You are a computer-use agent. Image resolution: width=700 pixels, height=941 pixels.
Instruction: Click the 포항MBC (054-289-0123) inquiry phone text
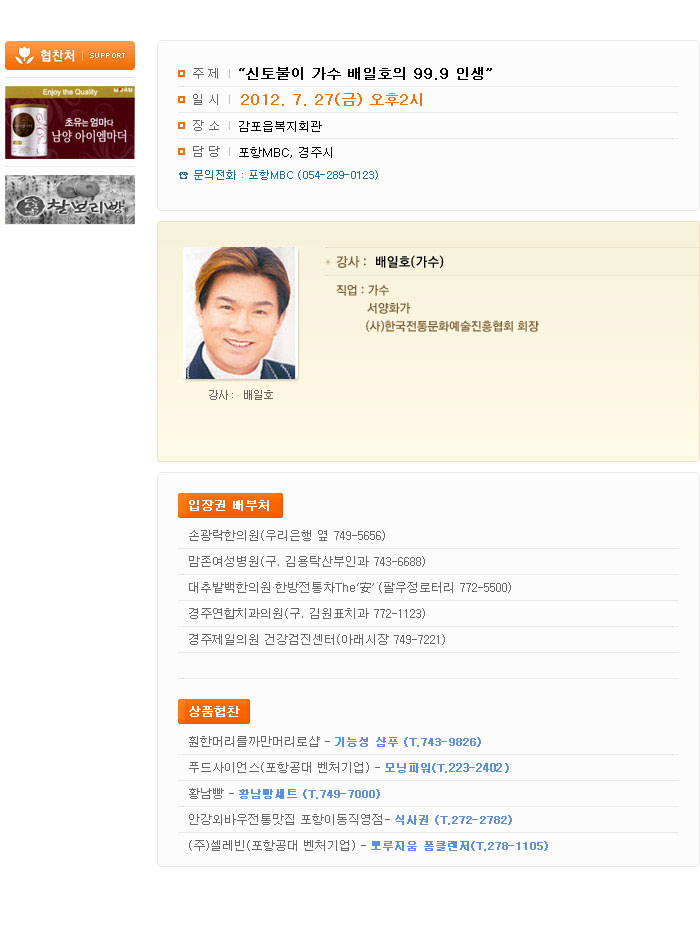coord(313,175)
